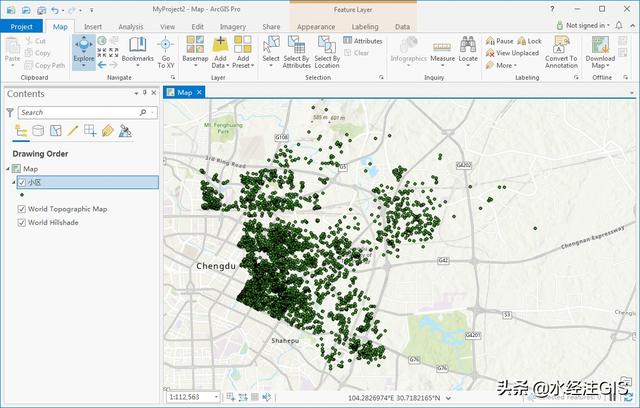
Task: Show the List By Drawing Order view
Action: click(x=21, y=131)
